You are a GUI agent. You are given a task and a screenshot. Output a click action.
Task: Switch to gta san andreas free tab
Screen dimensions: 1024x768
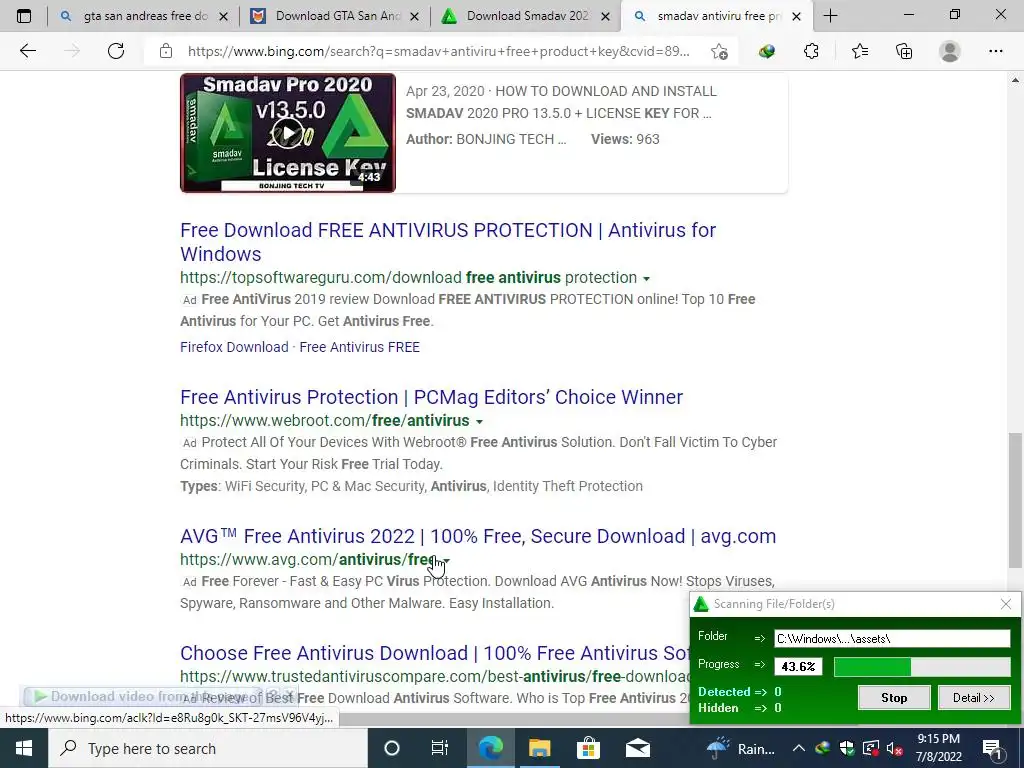144,16
